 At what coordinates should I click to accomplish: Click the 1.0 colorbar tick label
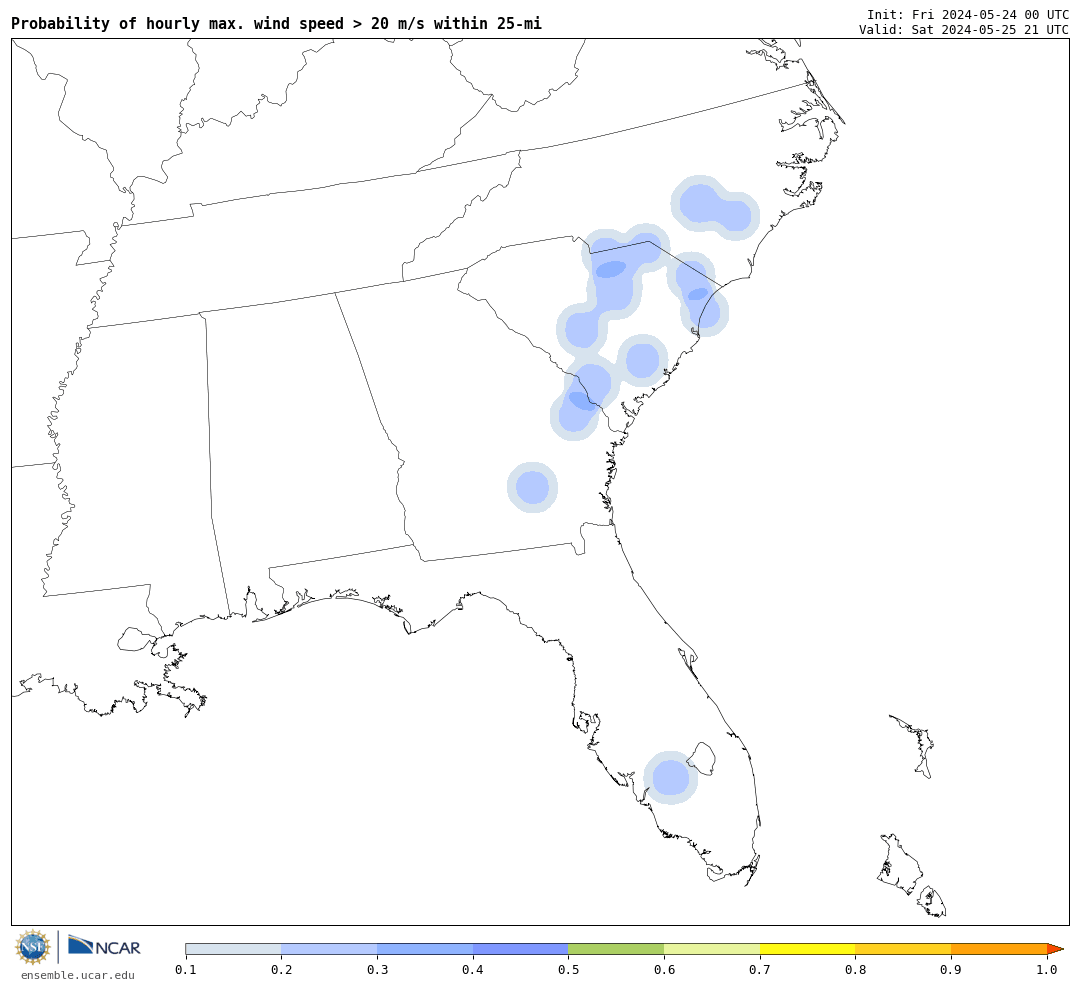click(1047, 970)
